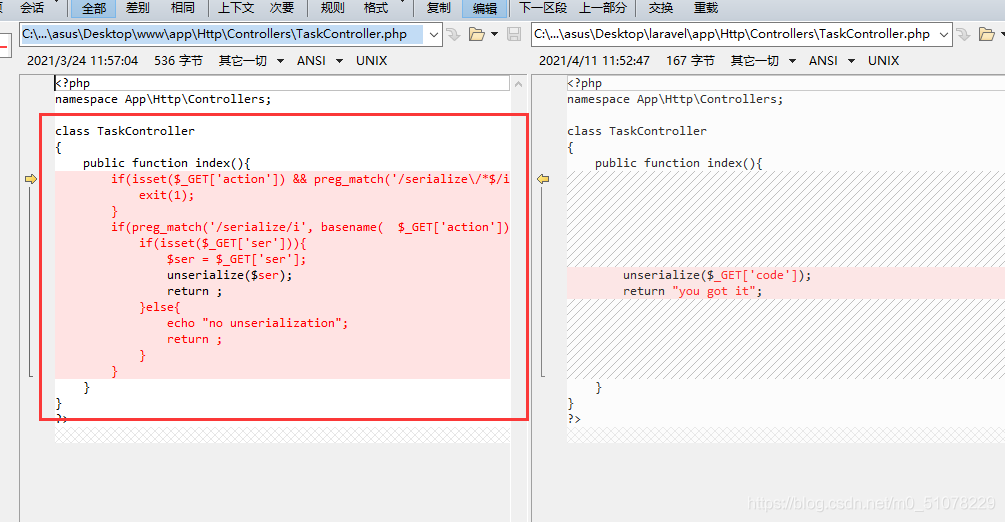Click right file date 2021/4/11 11:52:47
This screenshot has height=522, width=1005.
(594, 61)
